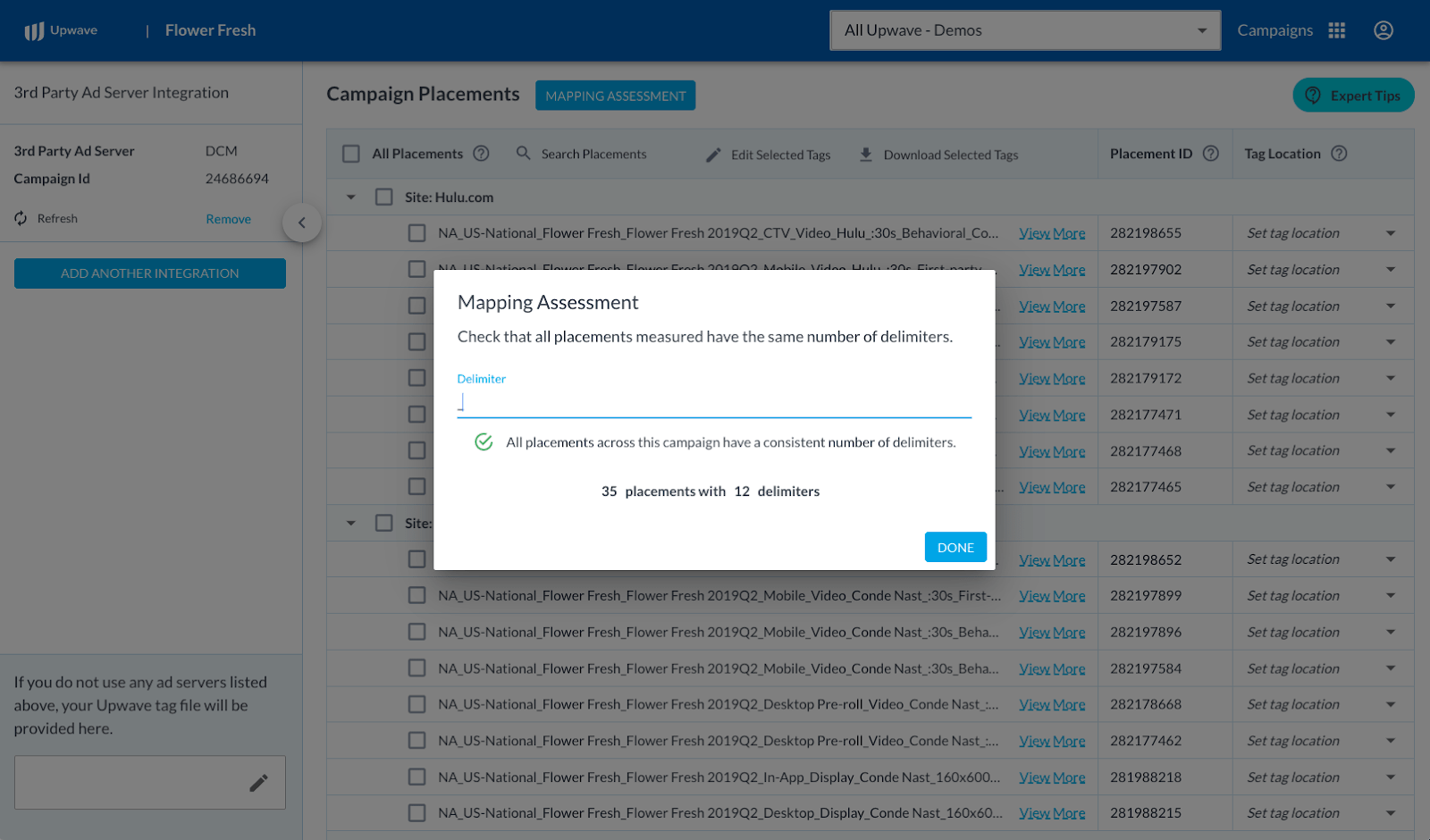The height and width of the screenshot is (840, 1430).
Task: Check placement row checkbox for 282197899
Action: [416, 595]
